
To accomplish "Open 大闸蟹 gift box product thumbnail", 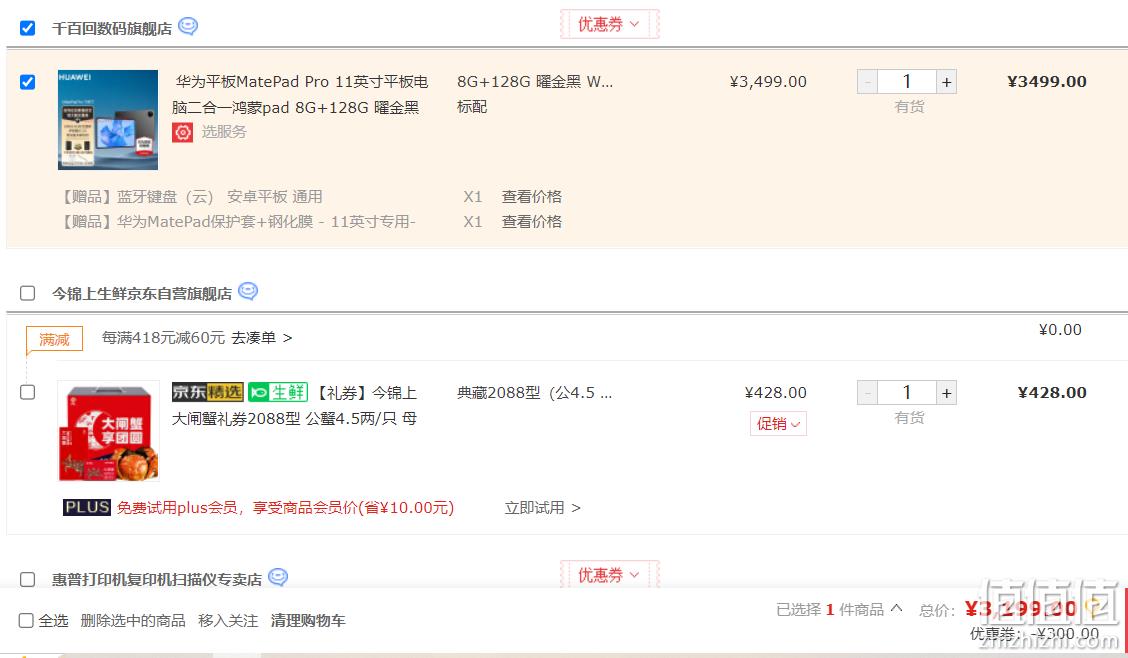I will tap(108, 431).
